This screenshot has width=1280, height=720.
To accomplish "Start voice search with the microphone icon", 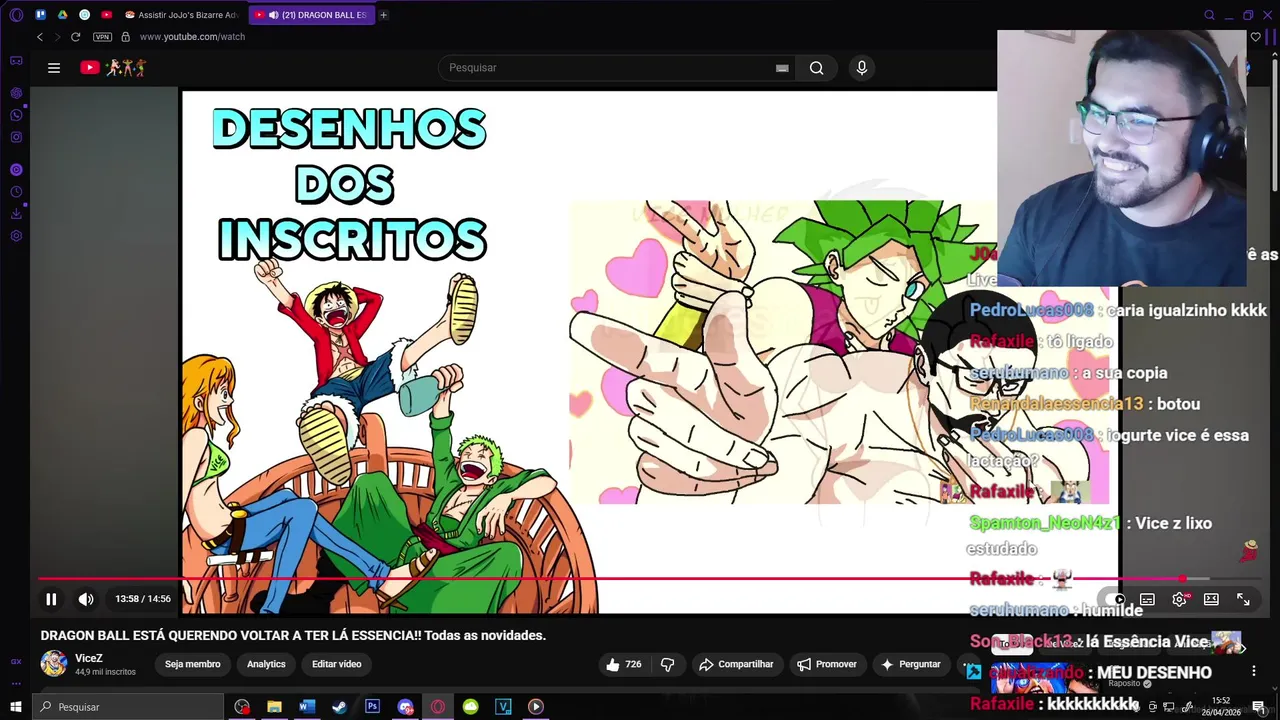I will (862, 68).
